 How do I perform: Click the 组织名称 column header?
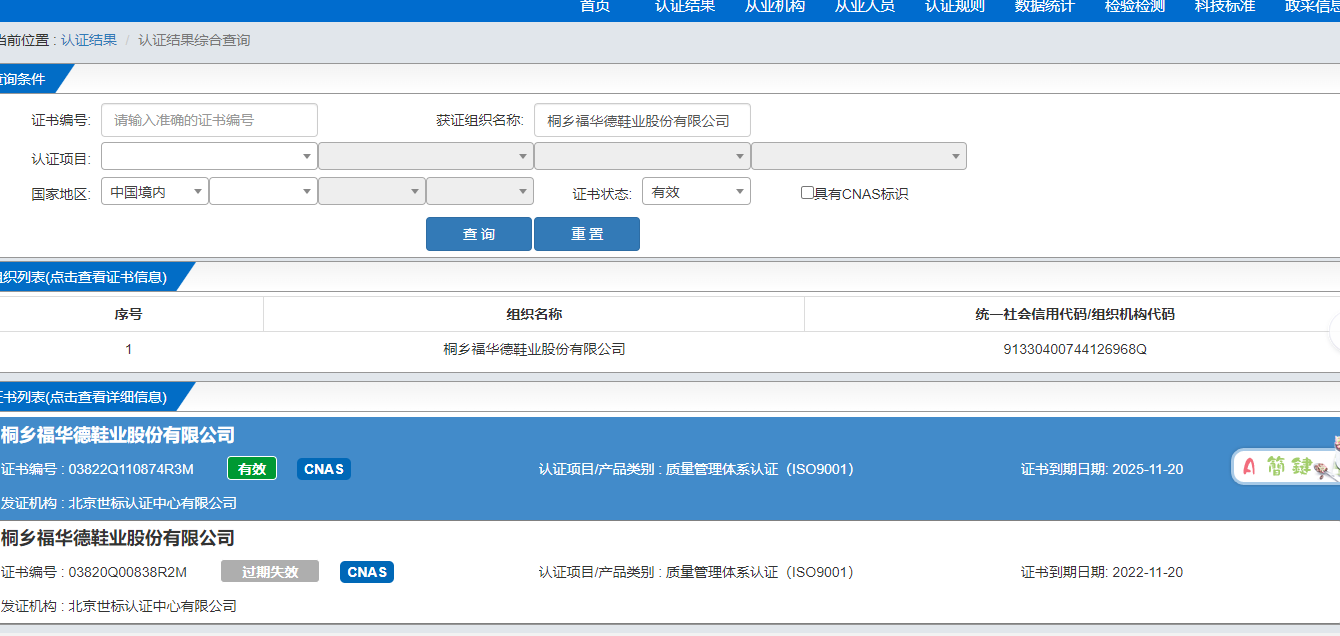coord(535,314)
